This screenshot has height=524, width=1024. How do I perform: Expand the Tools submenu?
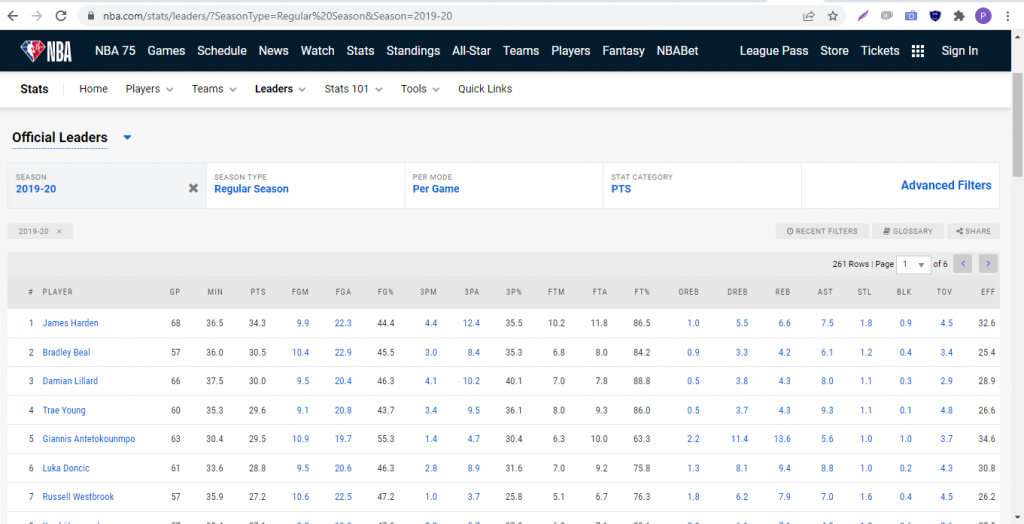coord(420,89)
